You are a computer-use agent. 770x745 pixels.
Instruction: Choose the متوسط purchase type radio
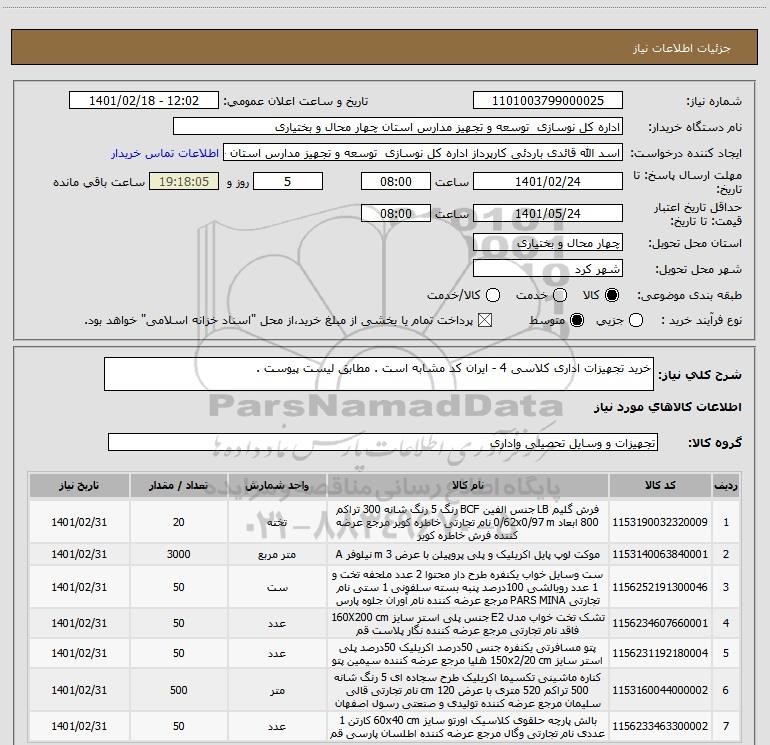[577, 320]
